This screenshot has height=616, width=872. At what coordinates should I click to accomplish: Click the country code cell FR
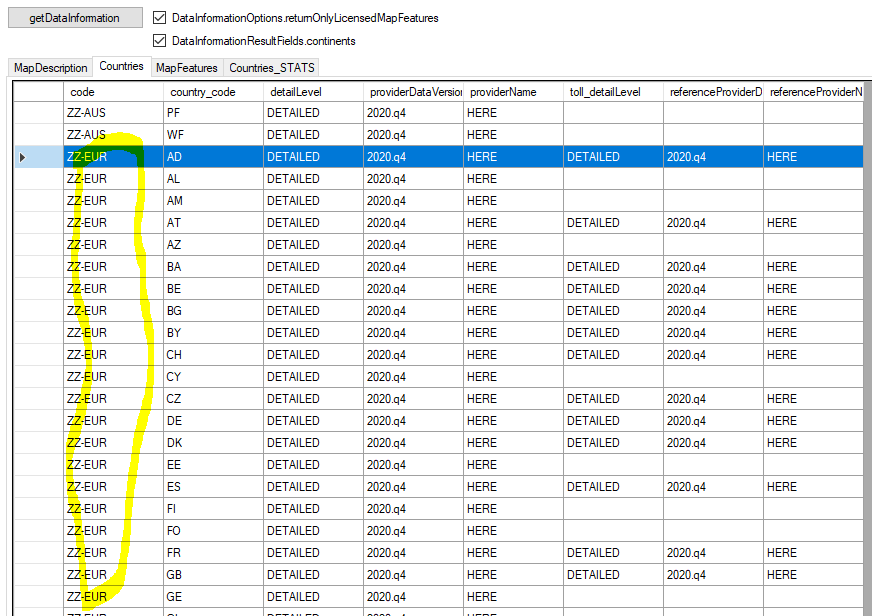[x=212, y=553]
